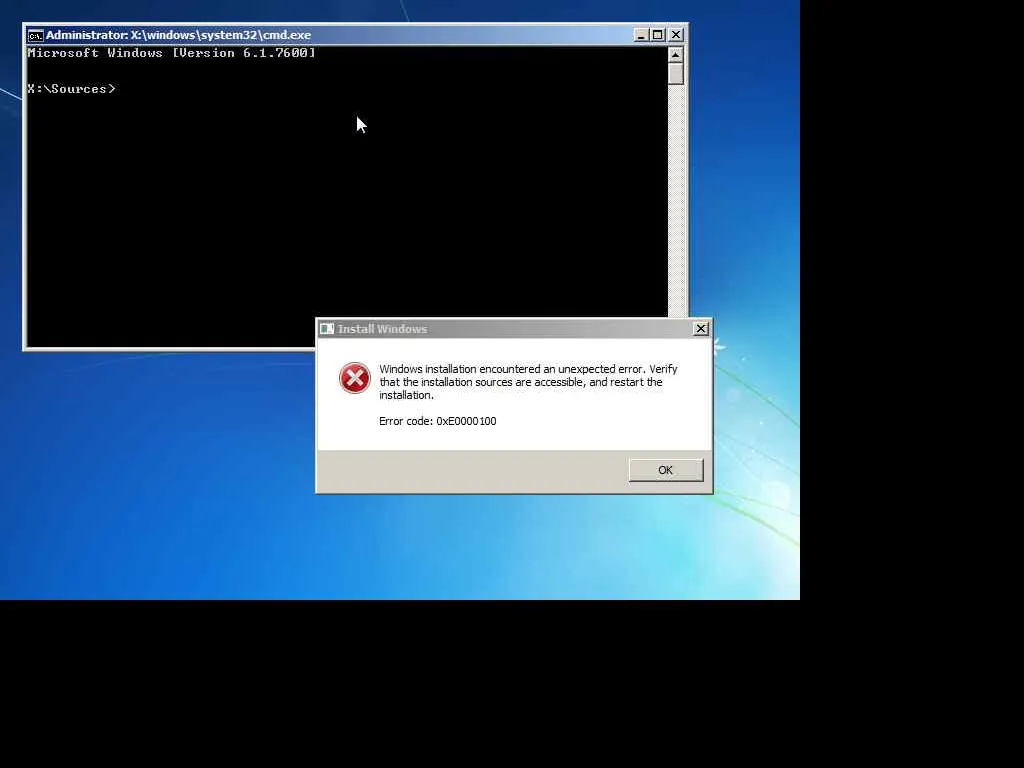
Task: Maximize the cmd.exe window
Action: [658, 35]
